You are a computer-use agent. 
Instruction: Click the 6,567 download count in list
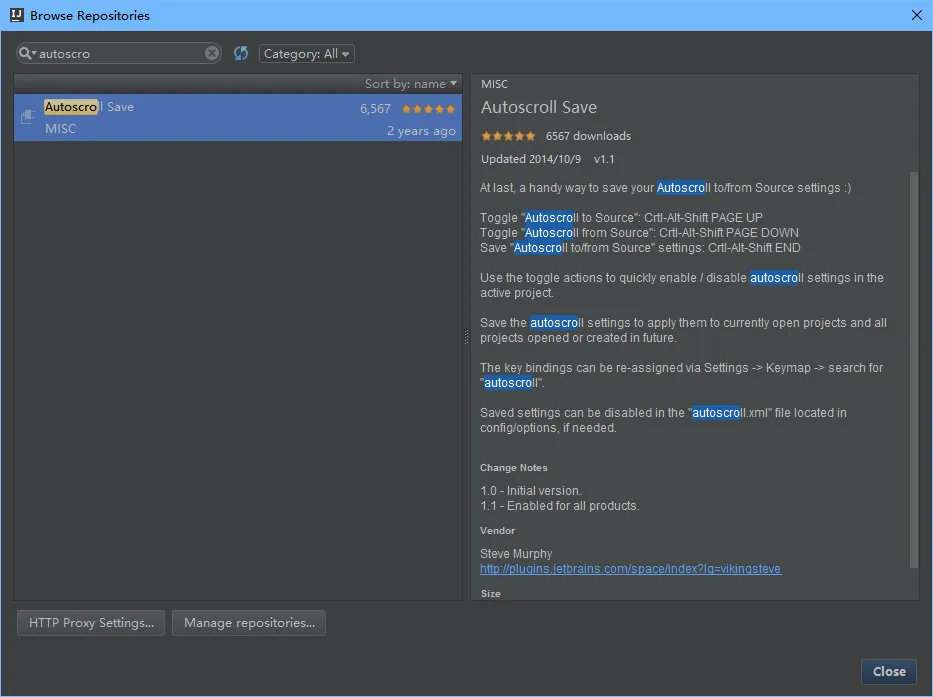tap(375, 109)
